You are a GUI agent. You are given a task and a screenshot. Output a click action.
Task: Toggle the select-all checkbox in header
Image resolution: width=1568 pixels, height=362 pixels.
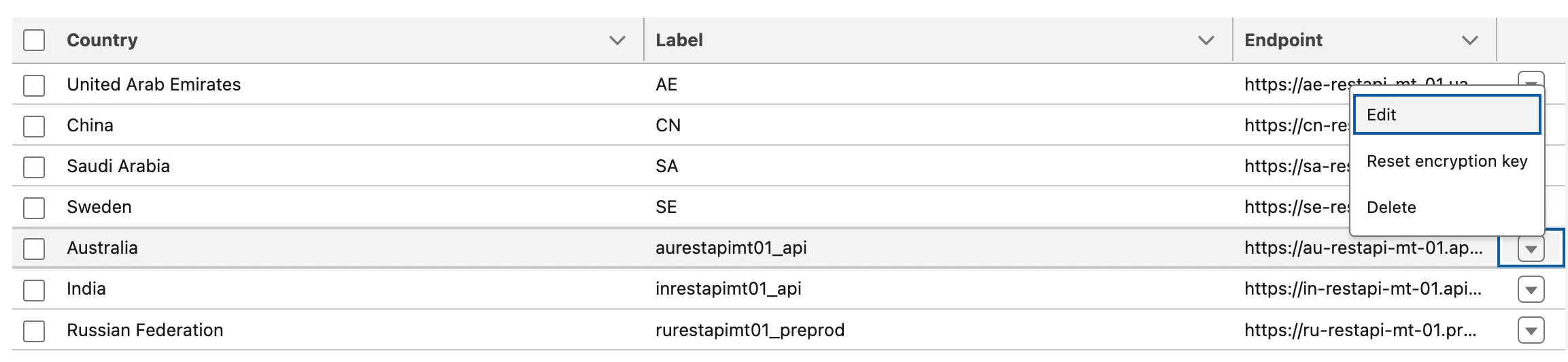coord(34,40)
